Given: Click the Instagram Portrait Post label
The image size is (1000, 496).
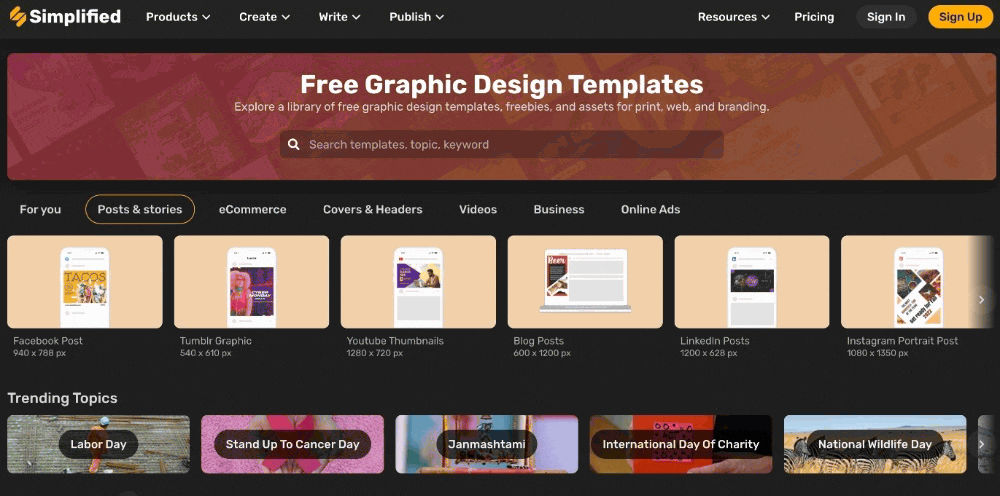Looking at the screenshot, I should click(902, 340).
